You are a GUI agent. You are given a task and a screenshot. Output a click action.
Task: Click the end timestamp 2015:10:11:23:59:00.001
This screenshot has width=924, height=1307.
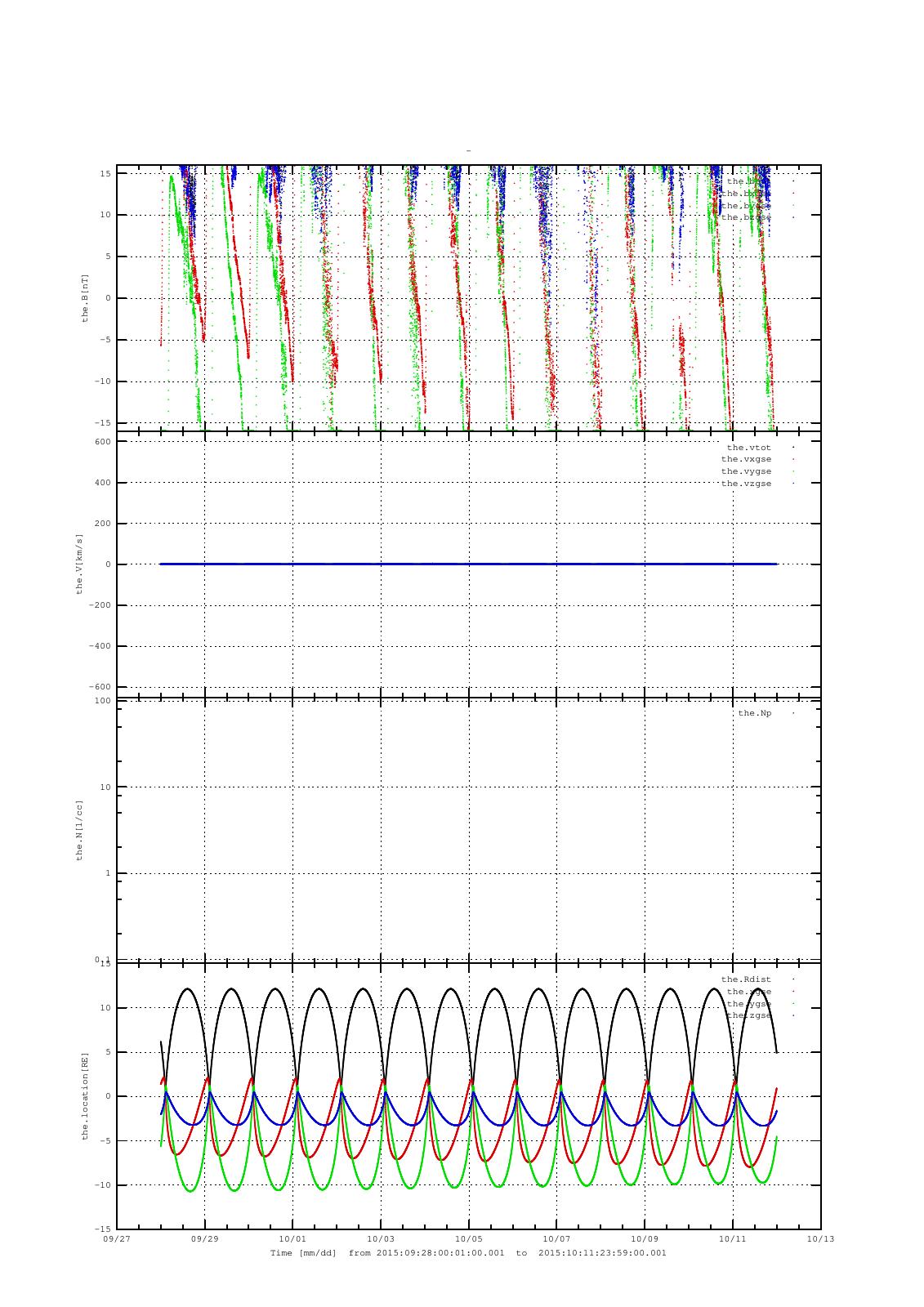603,1253
